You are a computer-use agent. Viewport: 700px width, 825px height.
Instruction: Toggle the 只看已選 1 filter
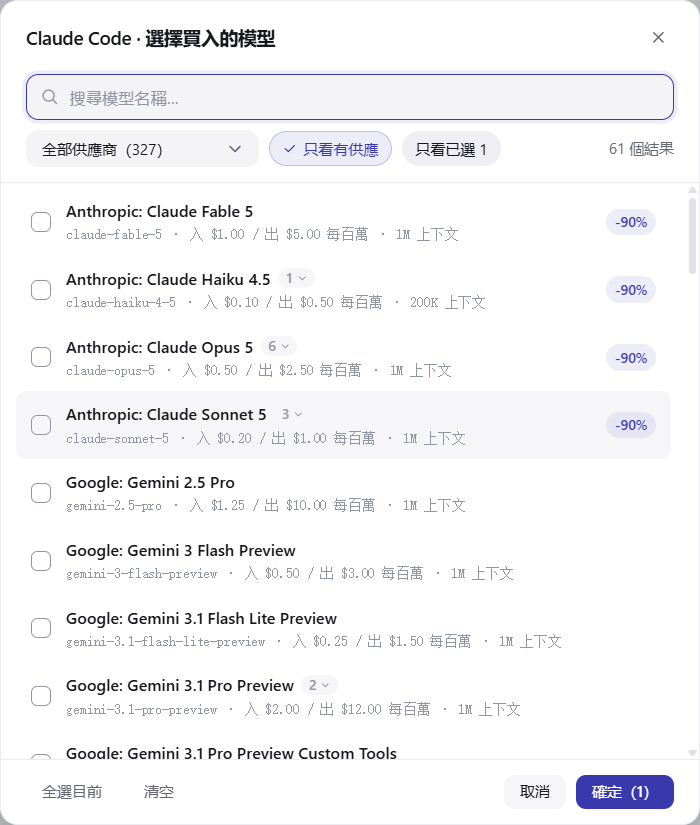tap(451, 149)
